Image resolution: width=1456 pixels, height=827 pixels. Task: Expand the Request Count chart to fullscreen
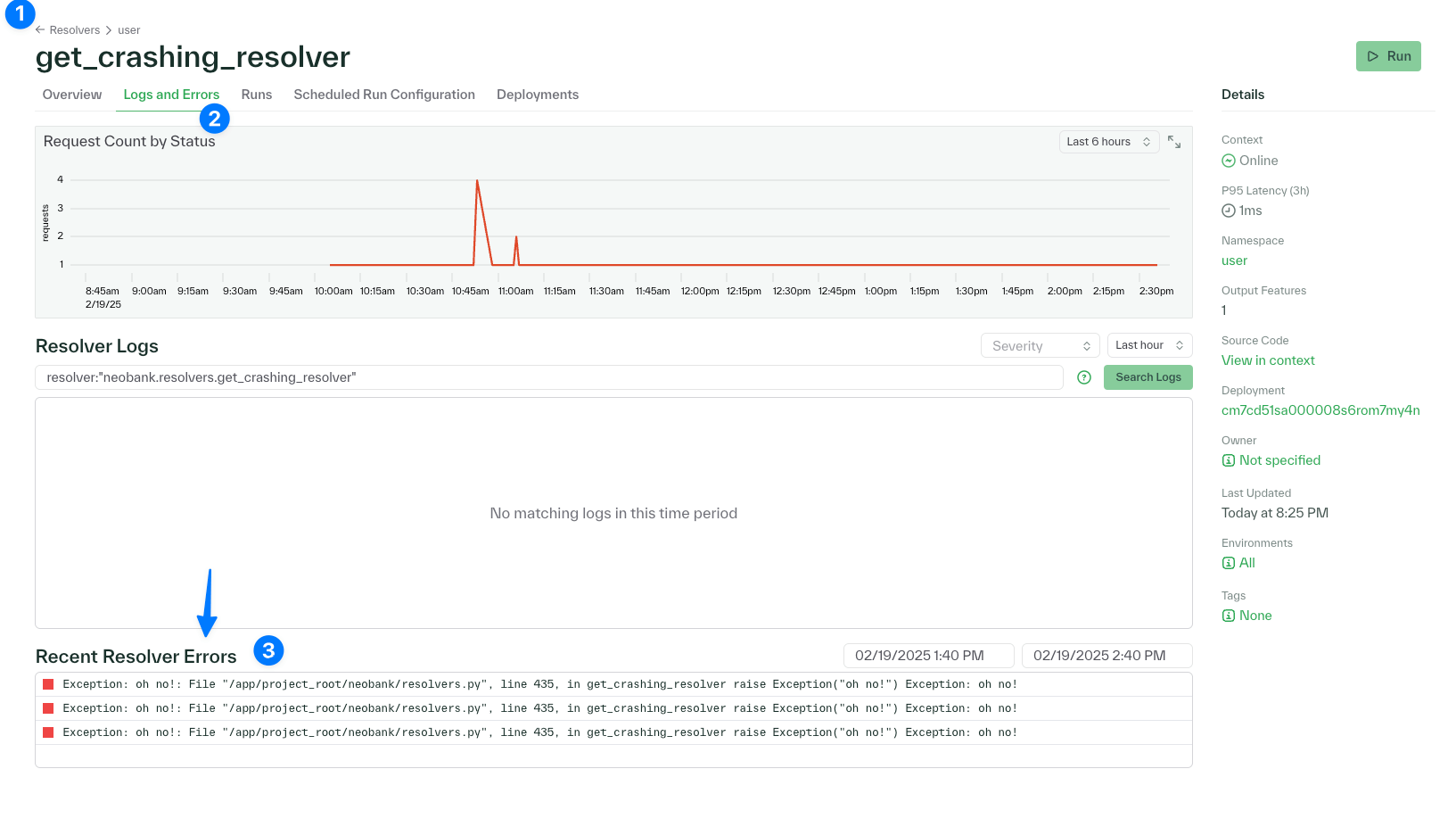[x=1174, y=141]
